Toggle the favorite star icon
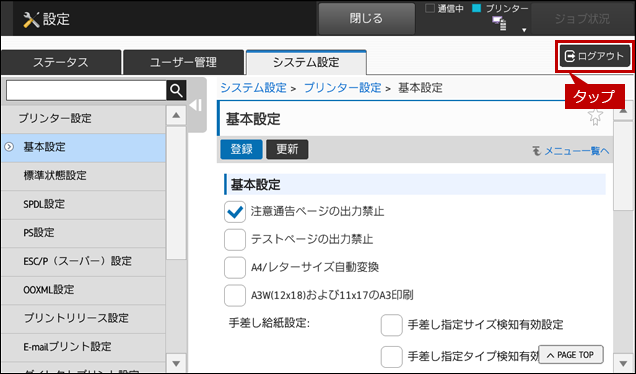Screen dimensions: 636x374 595,117
